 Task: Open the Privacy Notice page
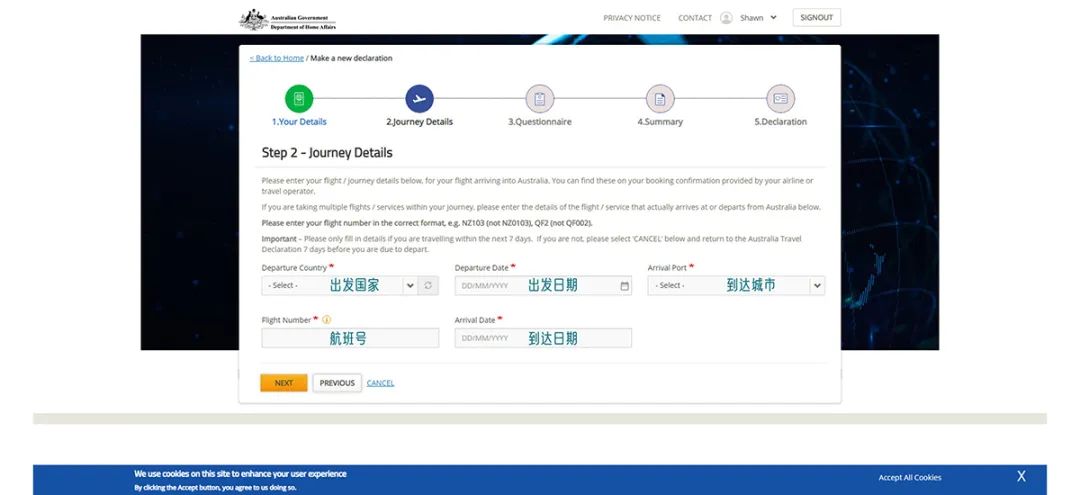click(x=632, y=18)
